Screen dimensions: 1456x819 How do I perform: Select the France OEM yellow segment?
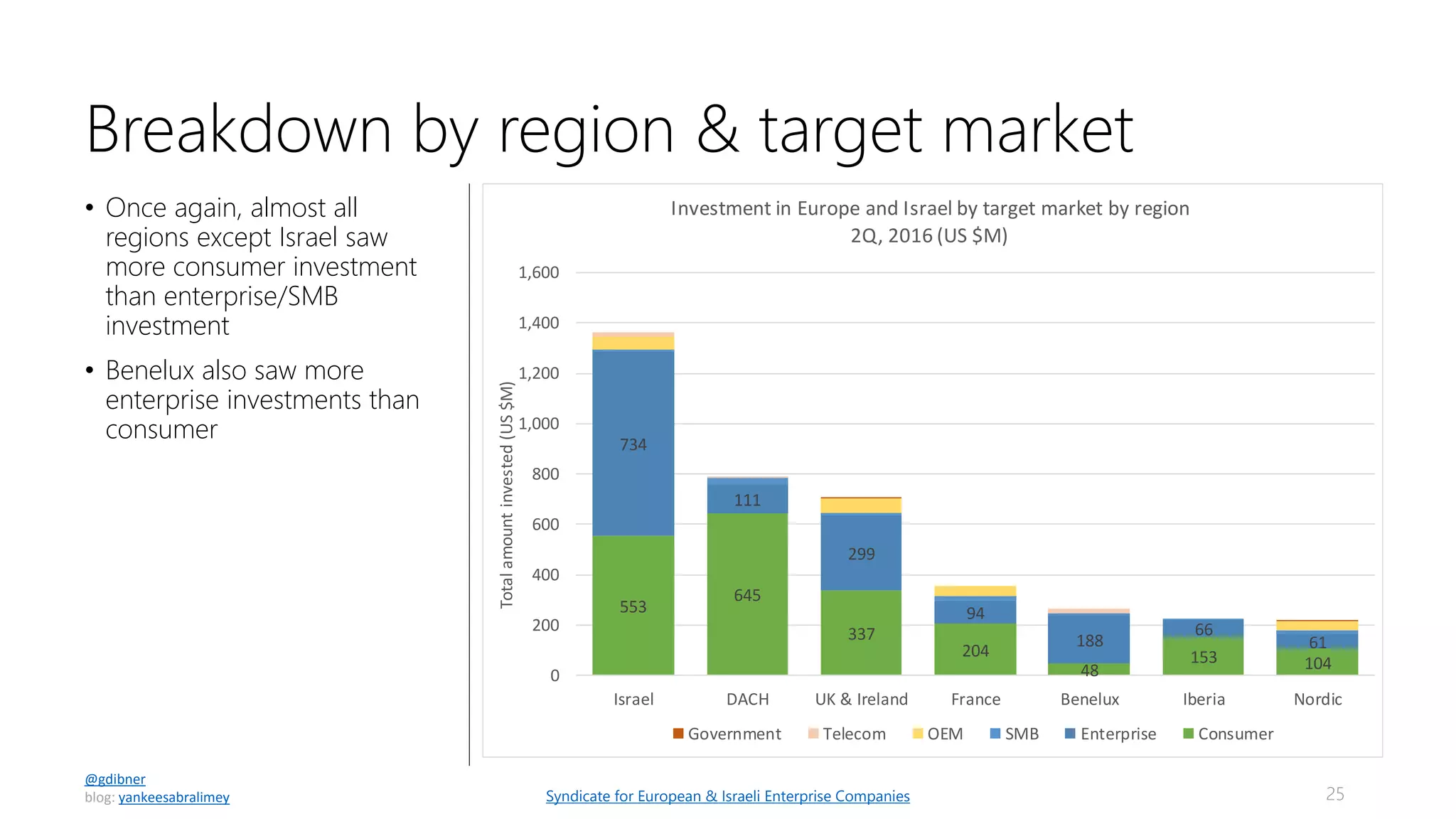point(975,591)
